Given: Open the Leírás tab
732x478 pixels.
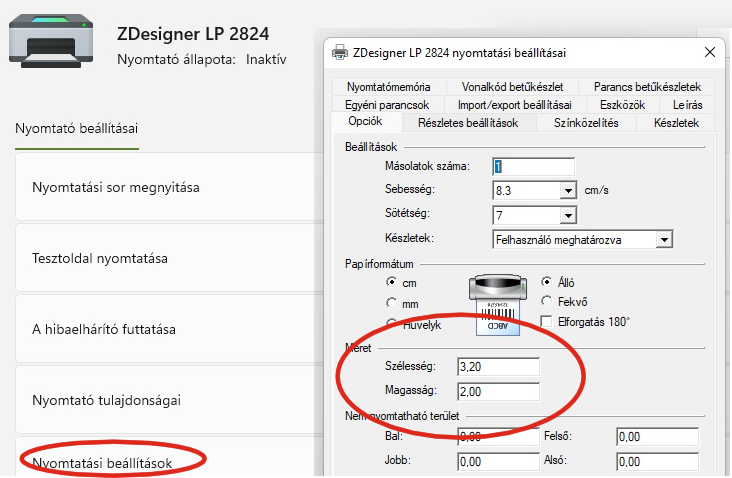Looking at the screenshot, I should [x=687, y=105].
